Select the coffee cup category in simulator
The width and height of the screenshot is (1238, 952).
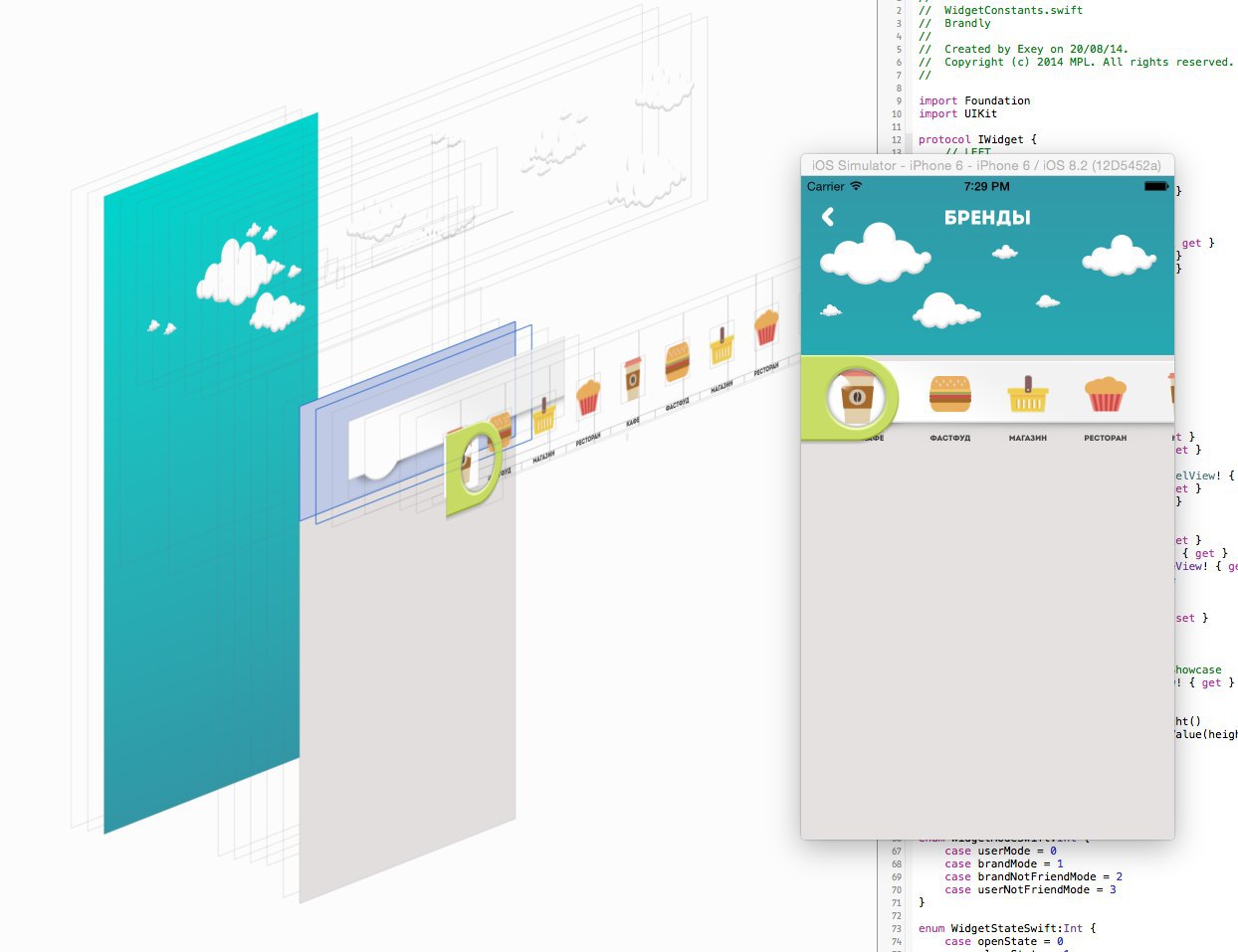[856, 397]
